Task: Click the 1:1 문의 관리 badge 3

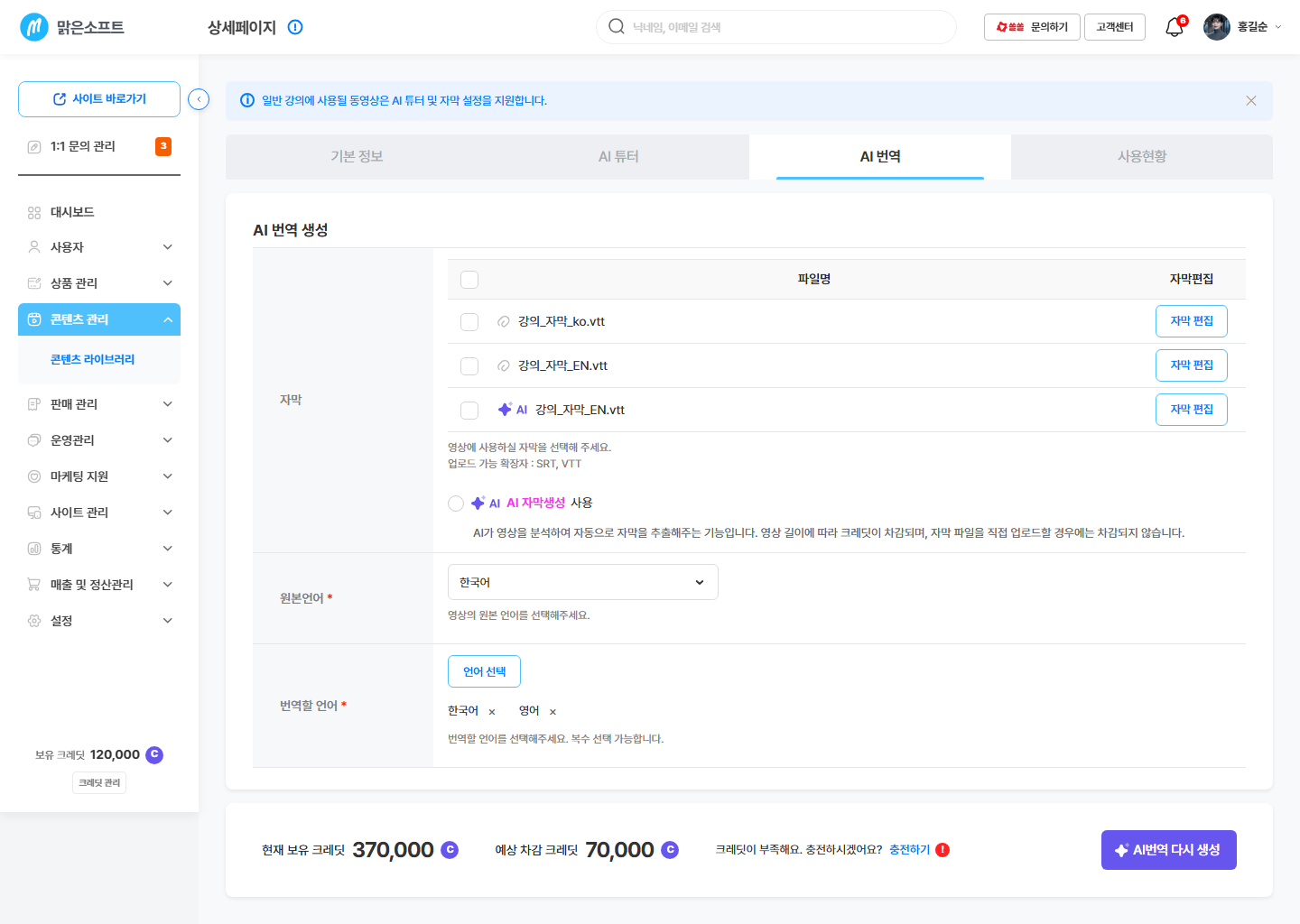Action: point(163,146)
